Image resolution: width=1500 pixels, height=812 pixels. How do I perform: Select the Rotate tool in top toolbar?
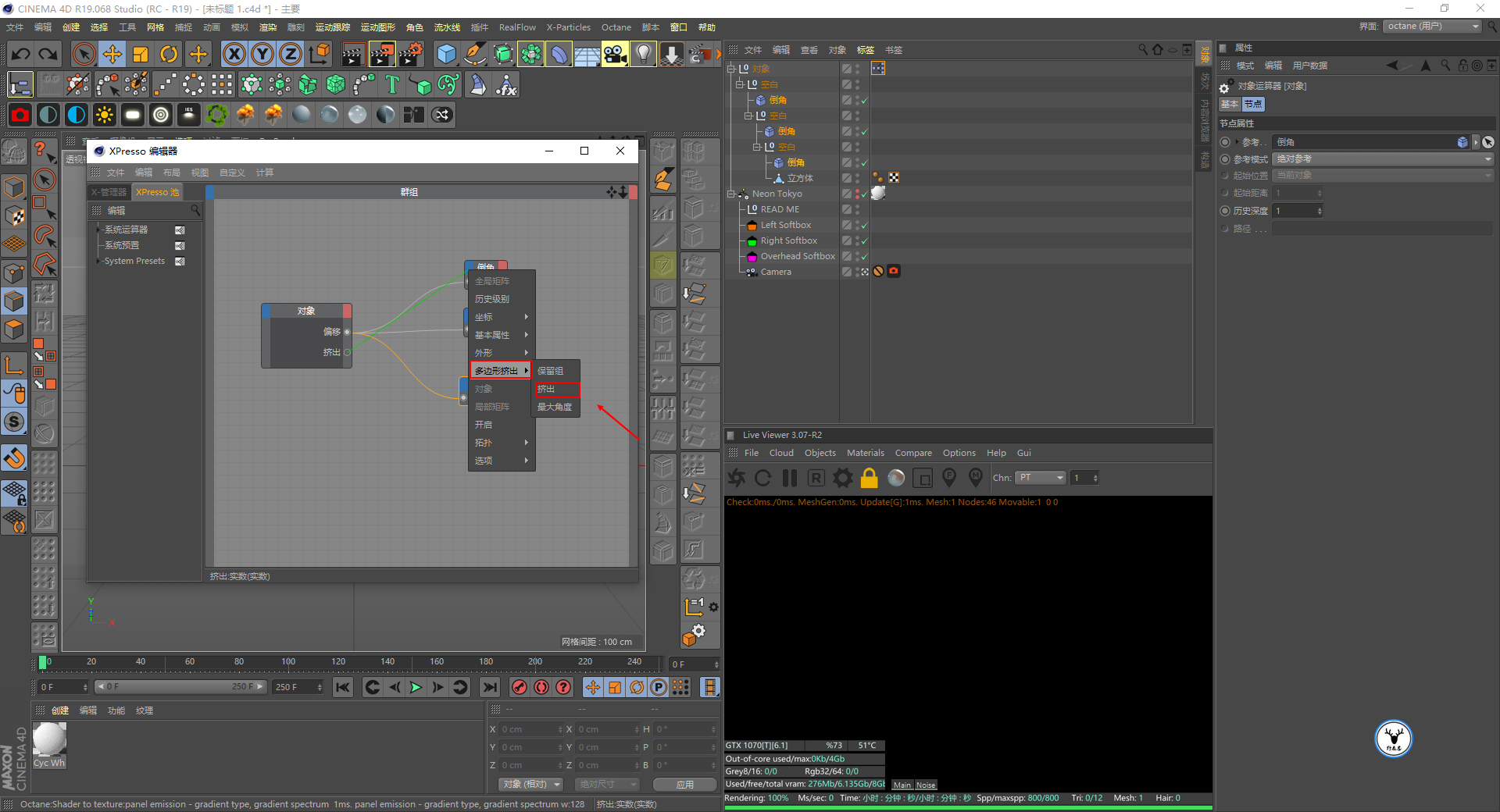coord(169,54)
